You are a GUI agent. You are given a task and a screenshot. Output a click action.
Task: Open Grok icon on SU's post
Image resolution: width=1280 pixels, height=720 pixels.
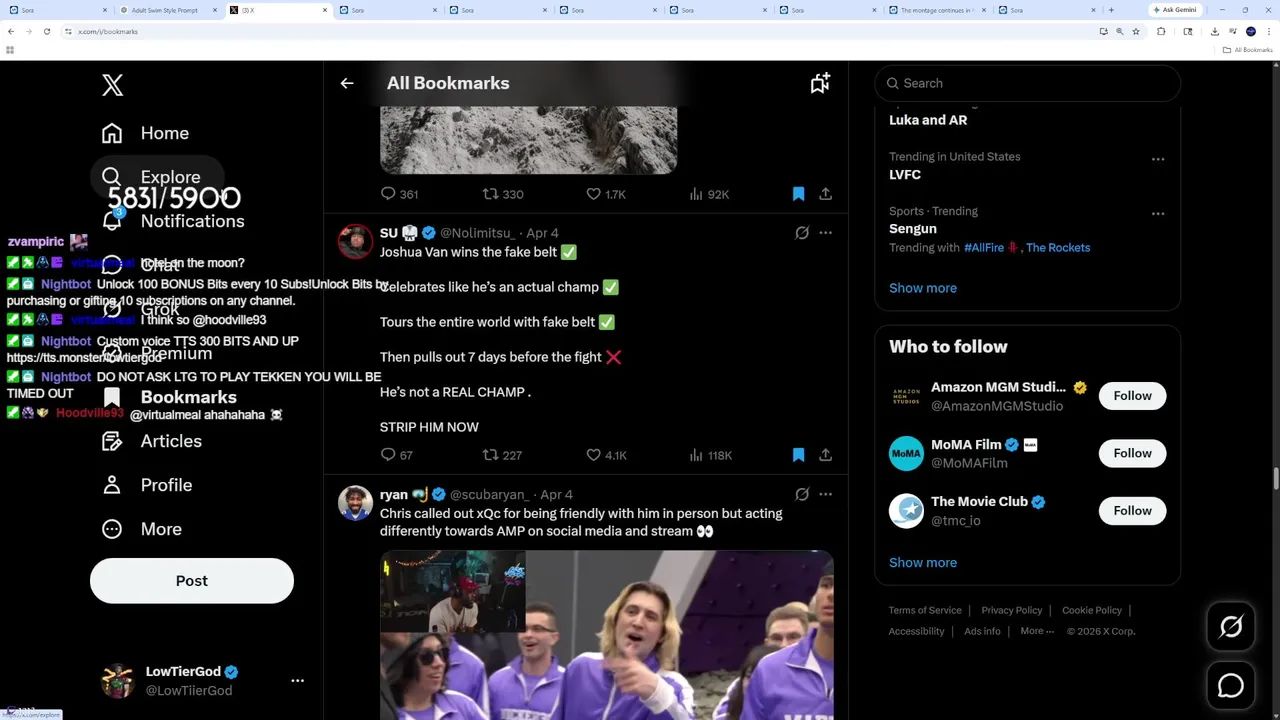click(x=802, y=233)
